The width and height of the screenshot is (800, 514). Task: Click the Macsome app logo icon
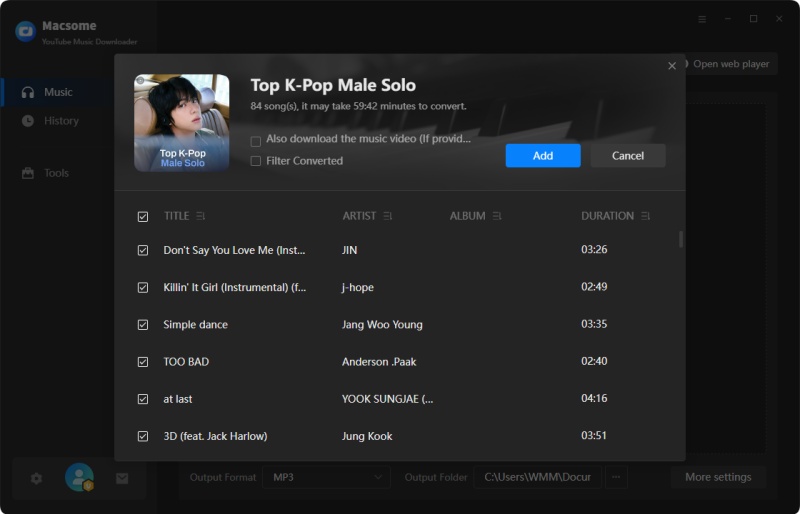[x=26, y=32]
